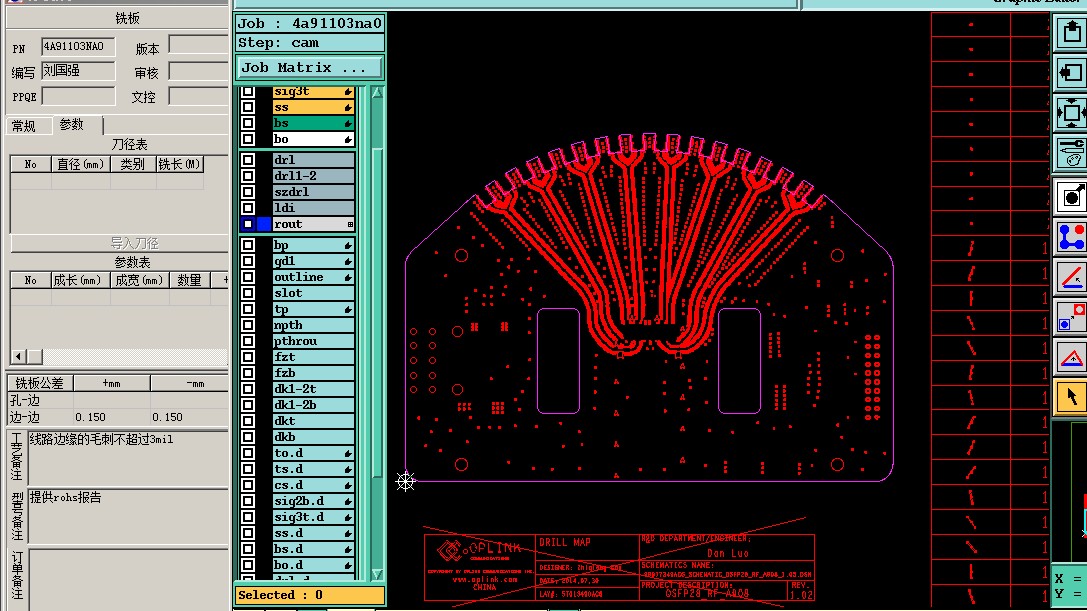Click the hand icon on the cs.d layer
This screenshot has width=1087, height=611.
348,485
